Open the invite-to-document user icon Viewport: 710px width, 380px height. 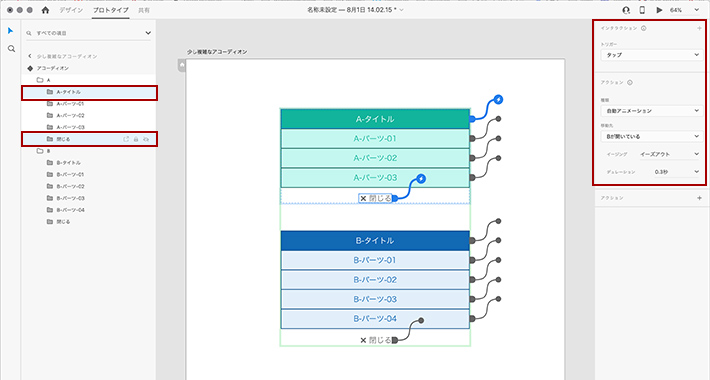pyautogui.click(x=626, y=10)
